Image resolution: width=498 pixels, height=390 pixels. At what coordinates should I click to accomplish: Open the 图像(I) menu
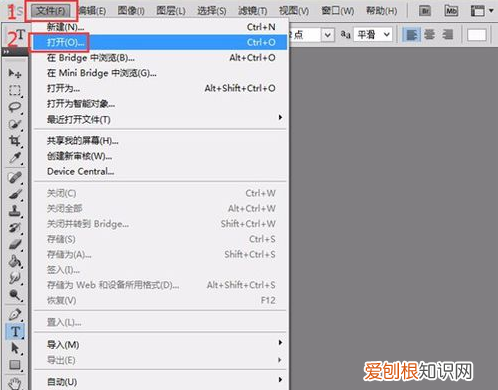pos(131,11)
